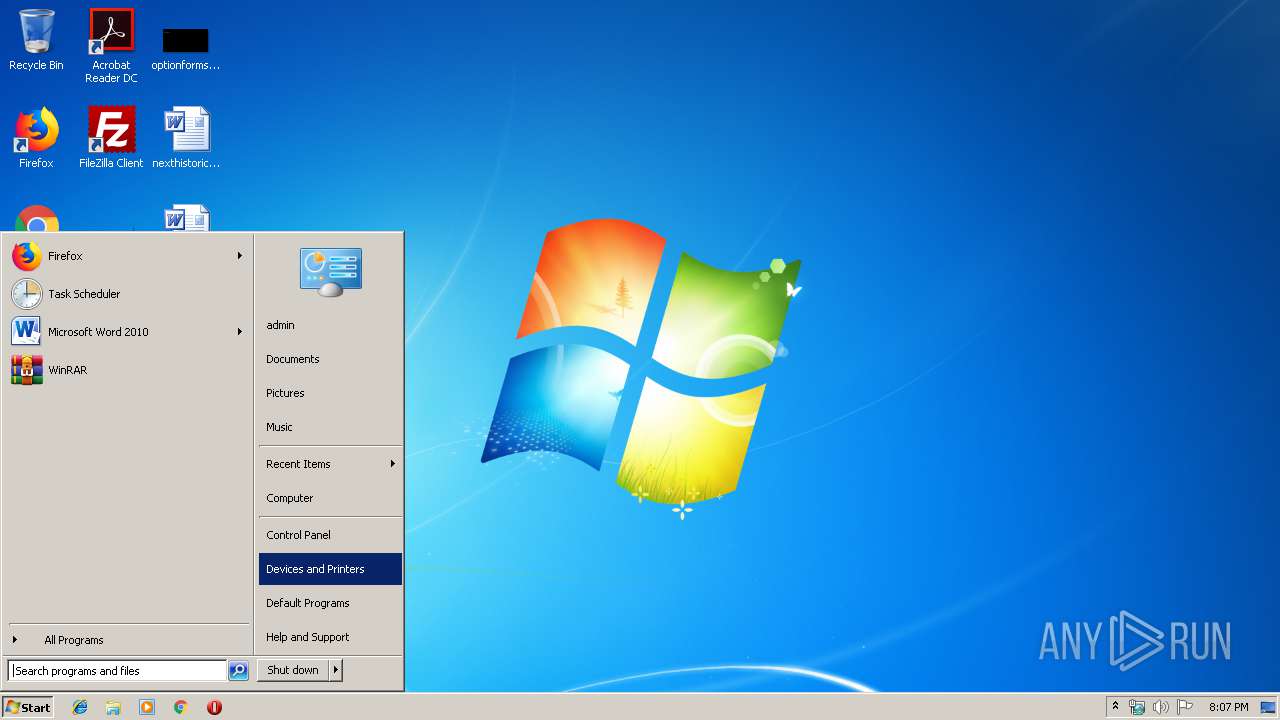Open Internet Explorer from the taskbar
Viewport: 1280px width, 720px height.
pos(80,707)
